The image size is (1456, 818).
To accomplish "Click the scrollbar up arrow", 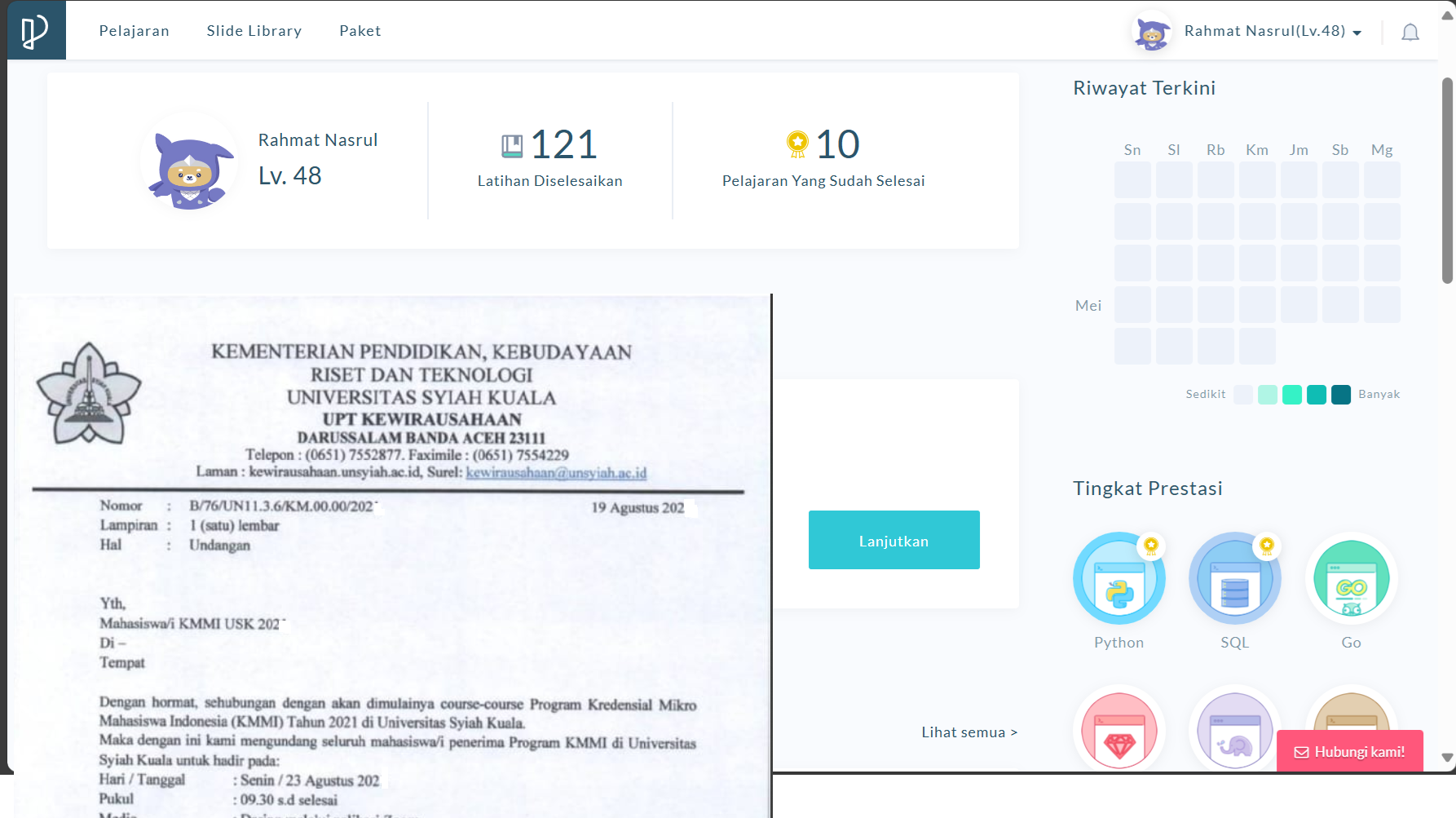I will click(x=1447, y=15).
